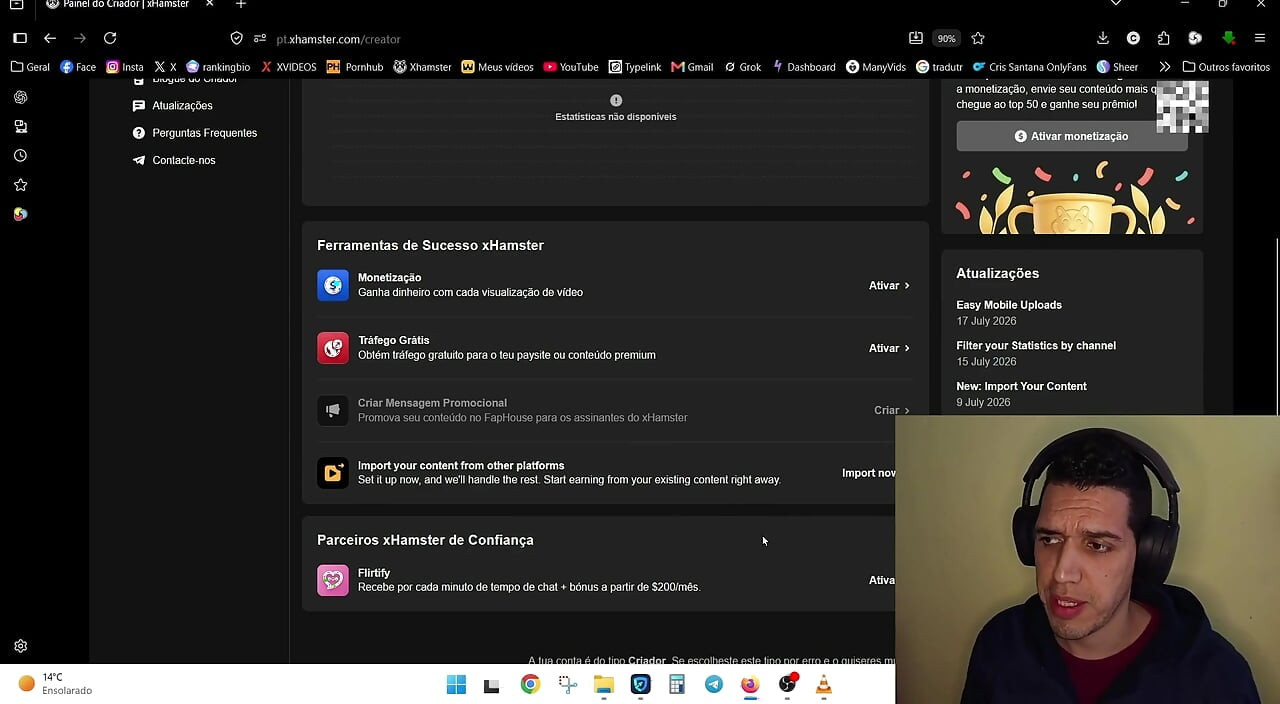Open a new browser tab with plus

240,5
